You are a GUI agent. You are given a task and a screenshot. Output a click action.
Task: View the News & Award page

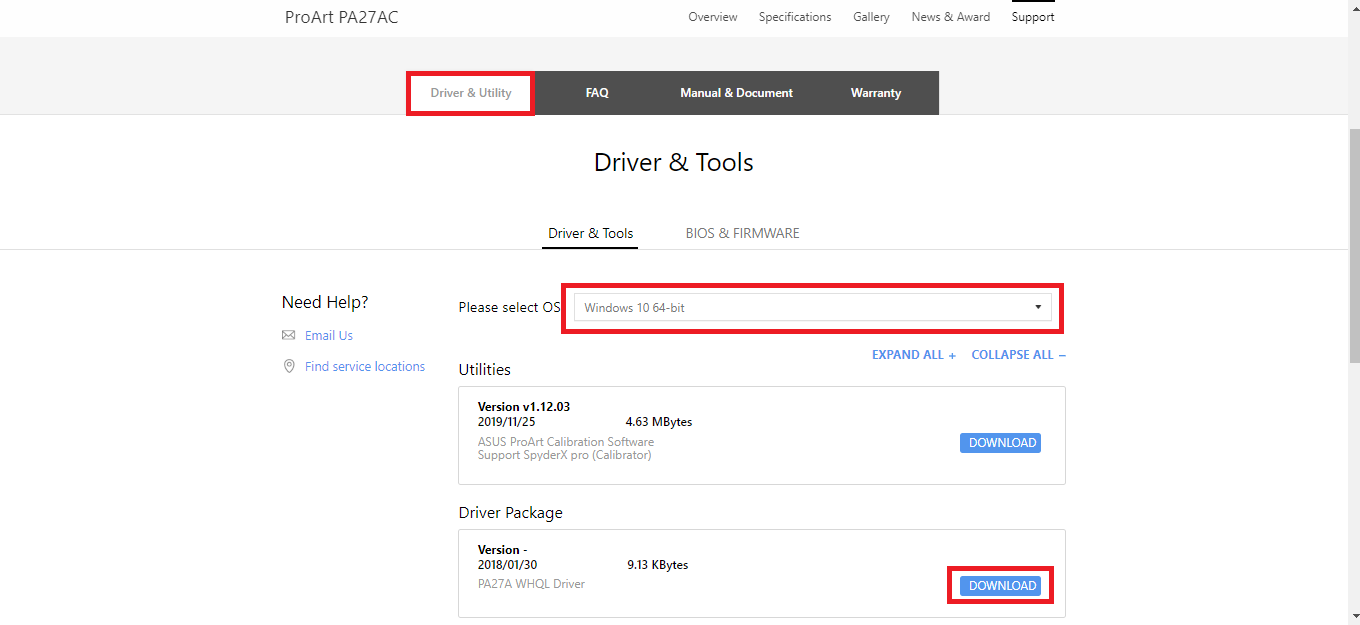(951, 17)
